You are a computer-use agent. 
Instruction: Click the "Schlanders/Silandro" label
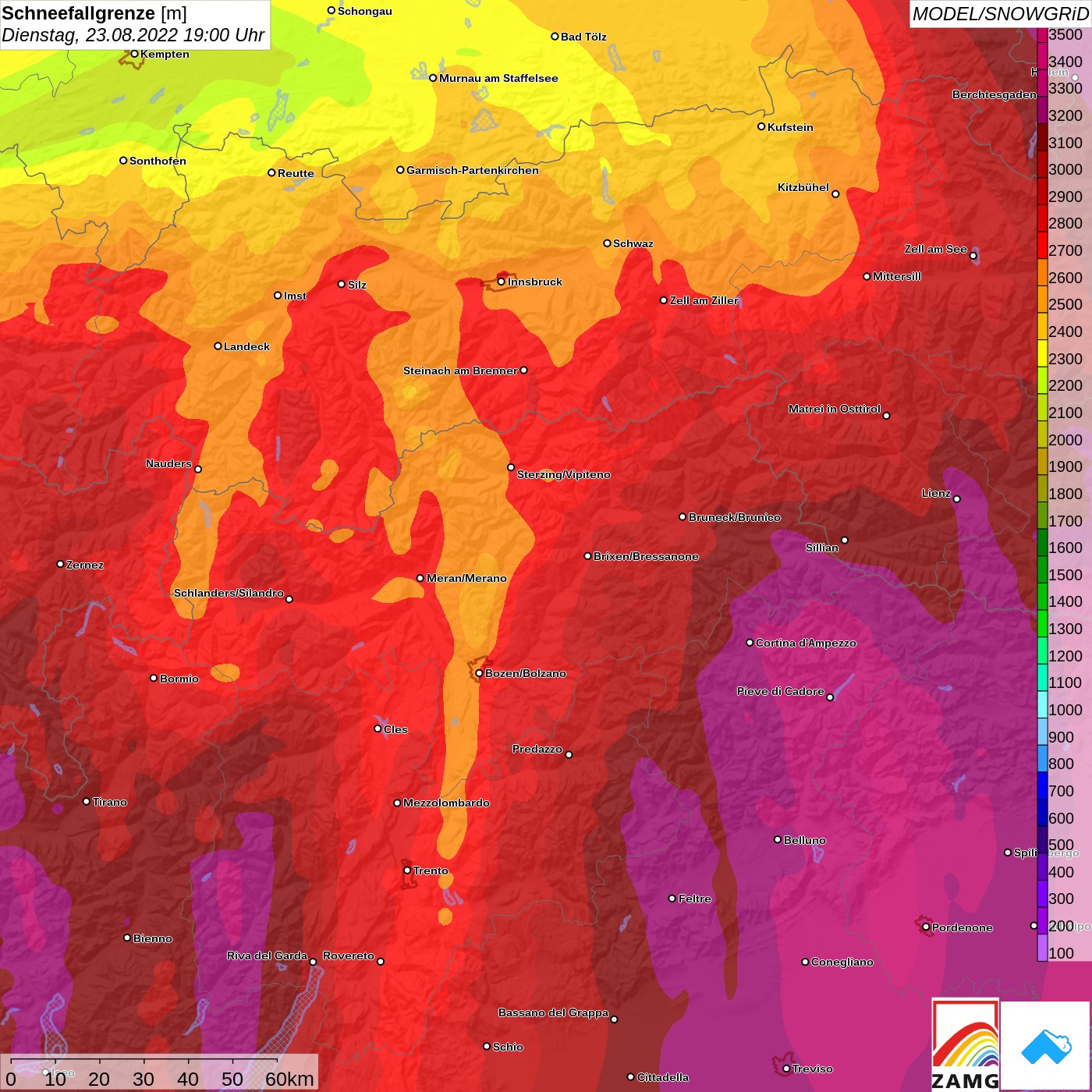229,593
